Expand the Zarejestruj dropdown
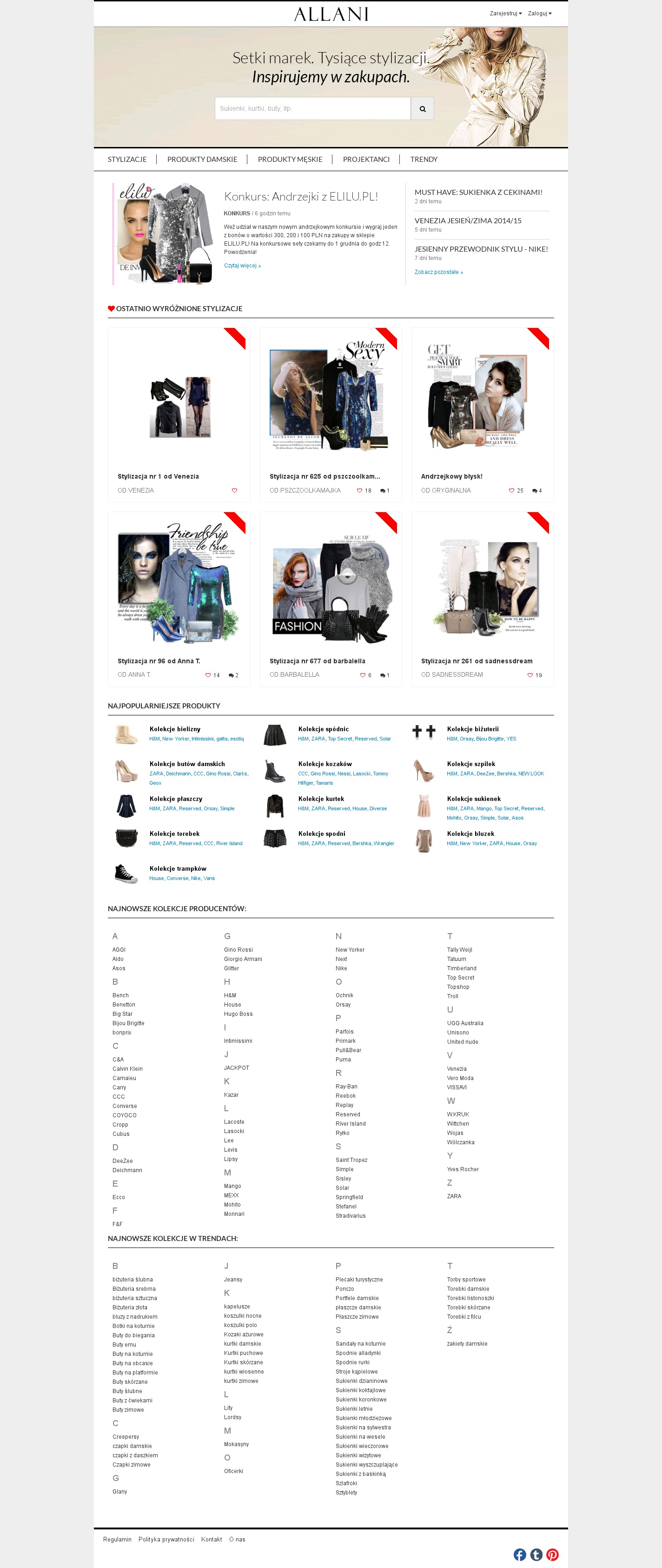 click(x=506, y=13)
